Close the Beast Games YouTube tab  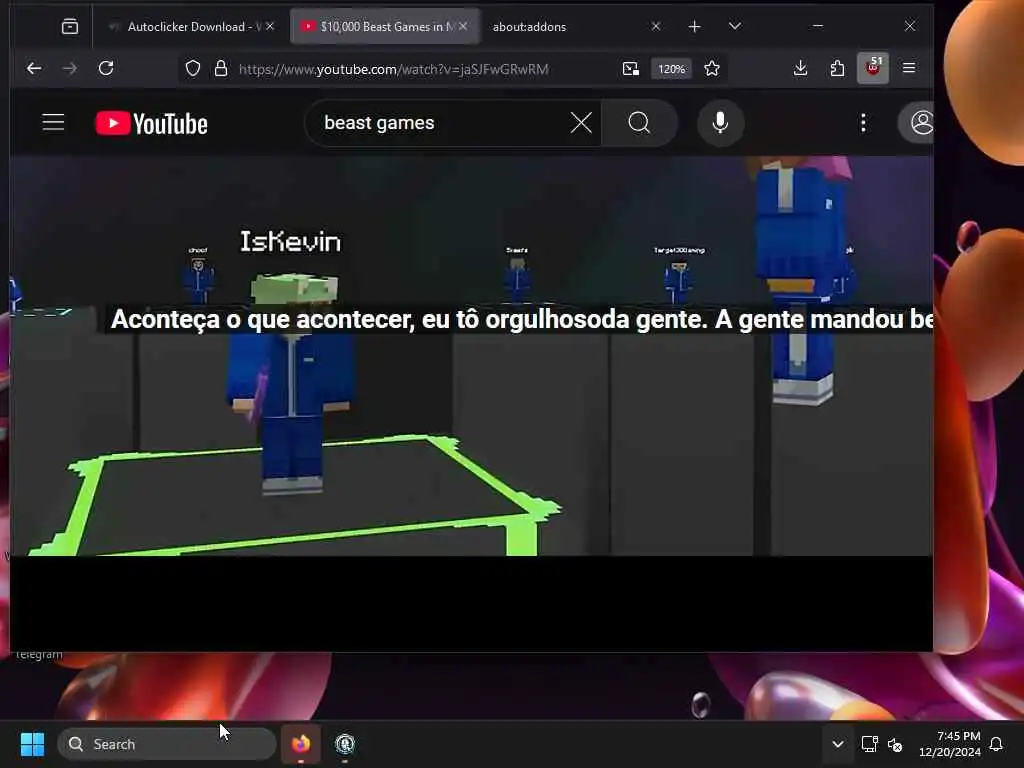463,26
